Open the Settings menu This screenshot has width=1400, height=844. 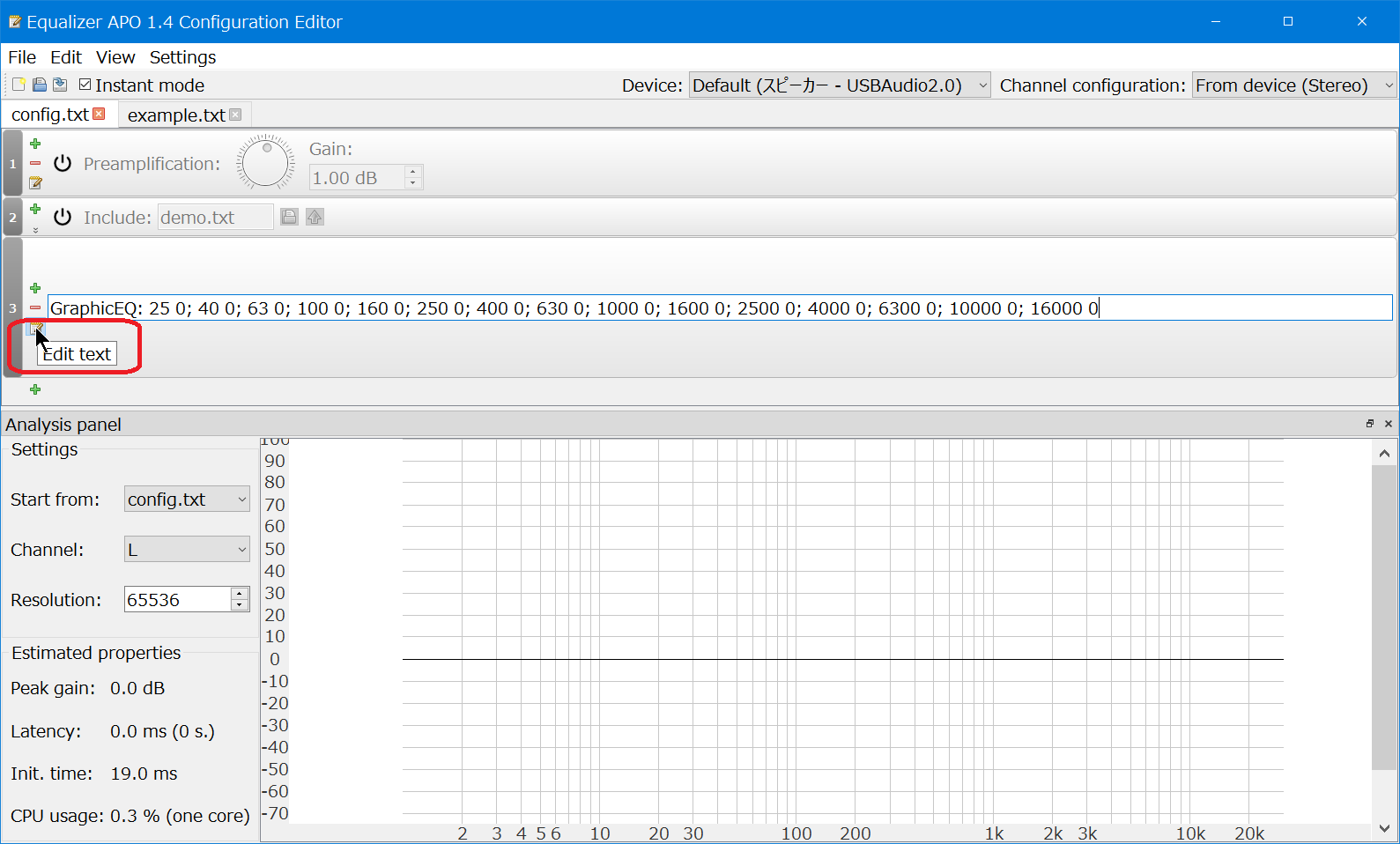click(182, 57)
